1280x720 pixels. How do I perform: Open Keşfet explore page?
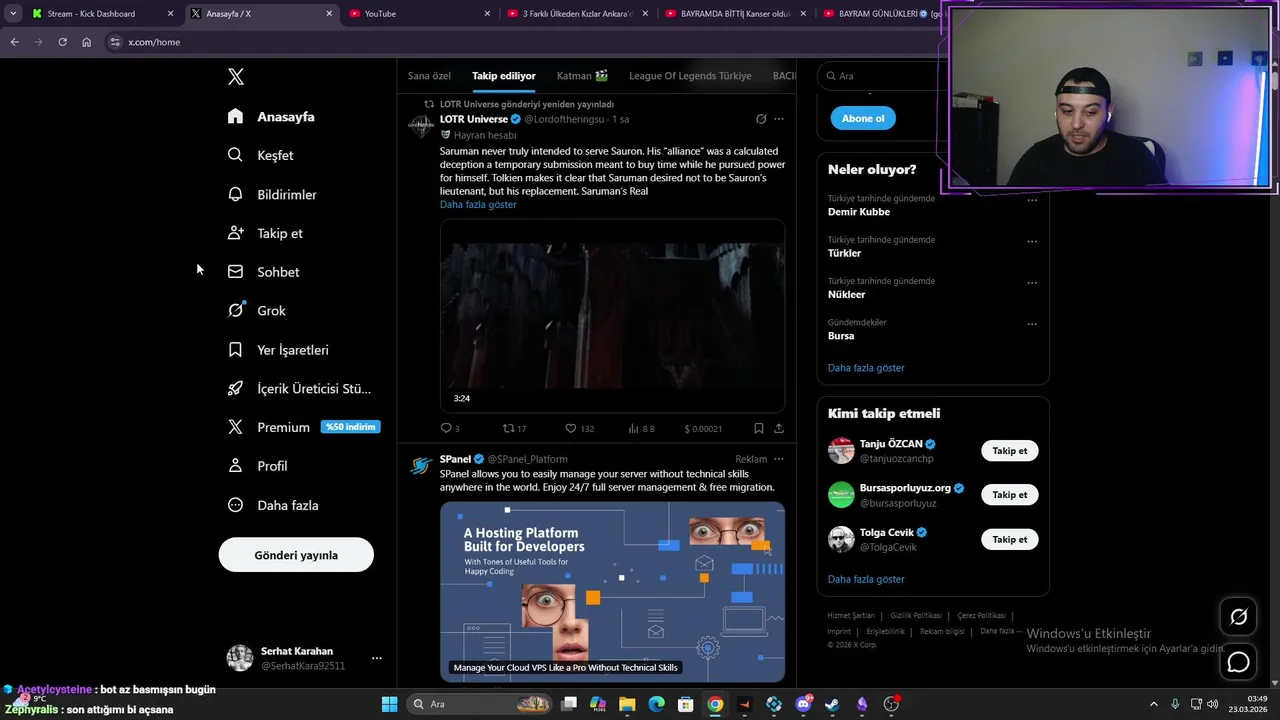[x=260, y=155]
